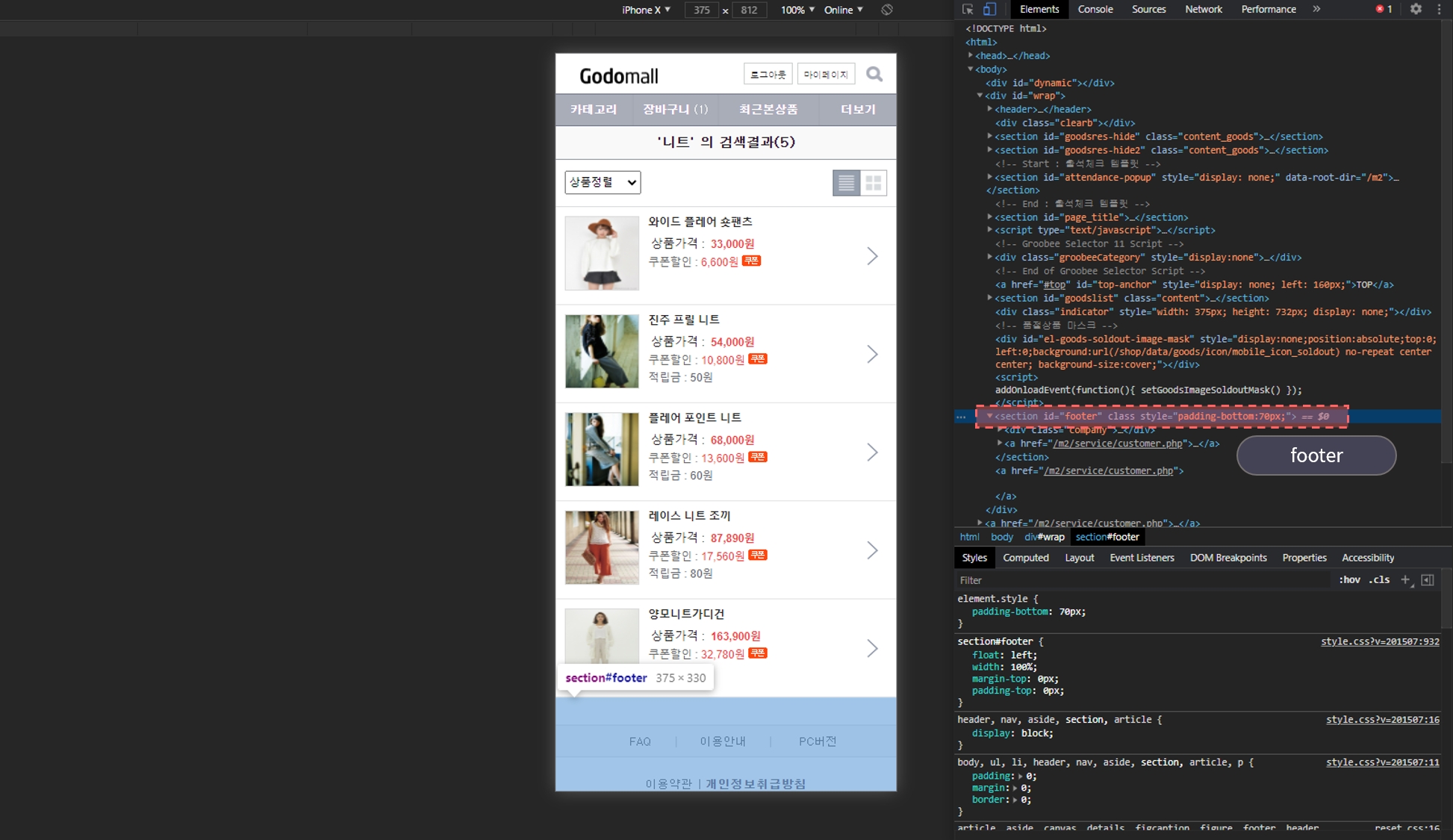Switch to list view layout icon

846,182
